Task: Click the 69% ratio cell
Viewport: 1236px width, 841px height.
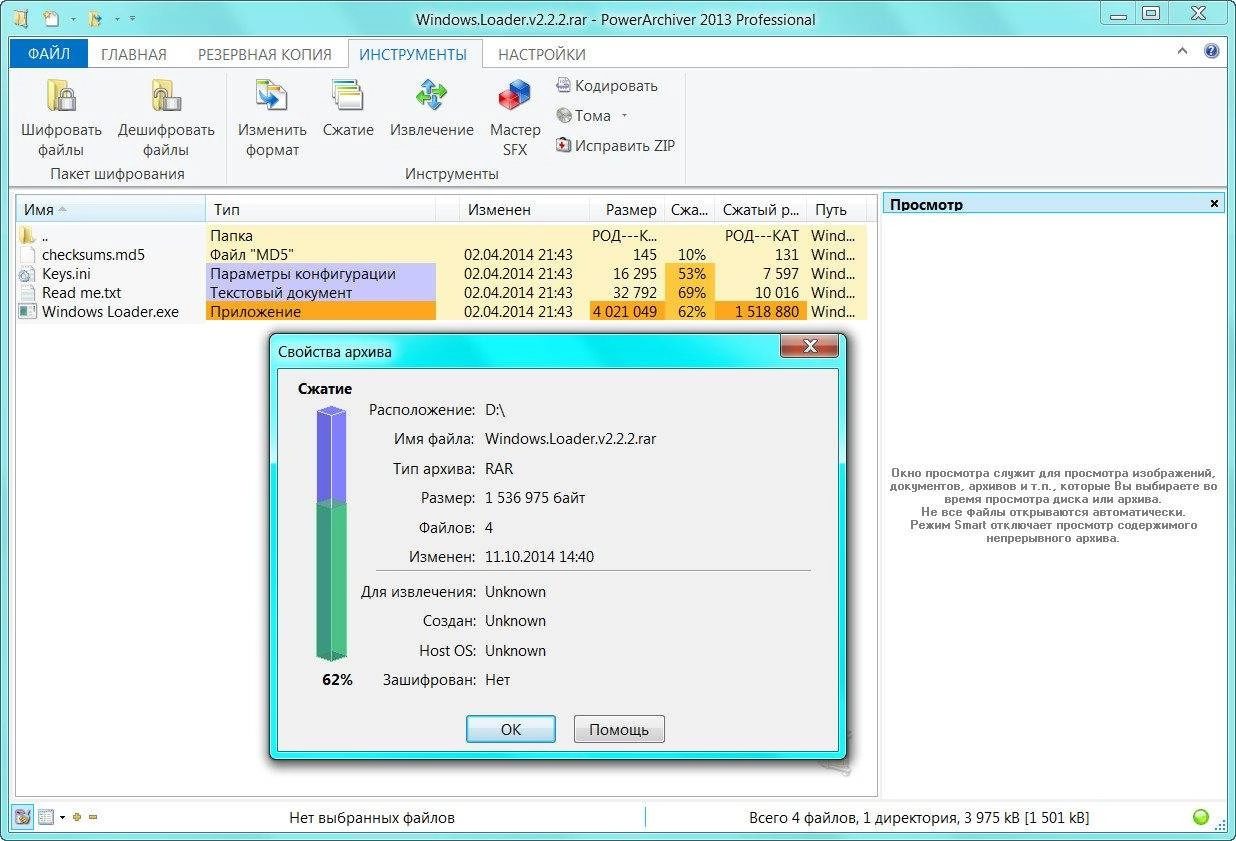Action: [x=690, y=293]
